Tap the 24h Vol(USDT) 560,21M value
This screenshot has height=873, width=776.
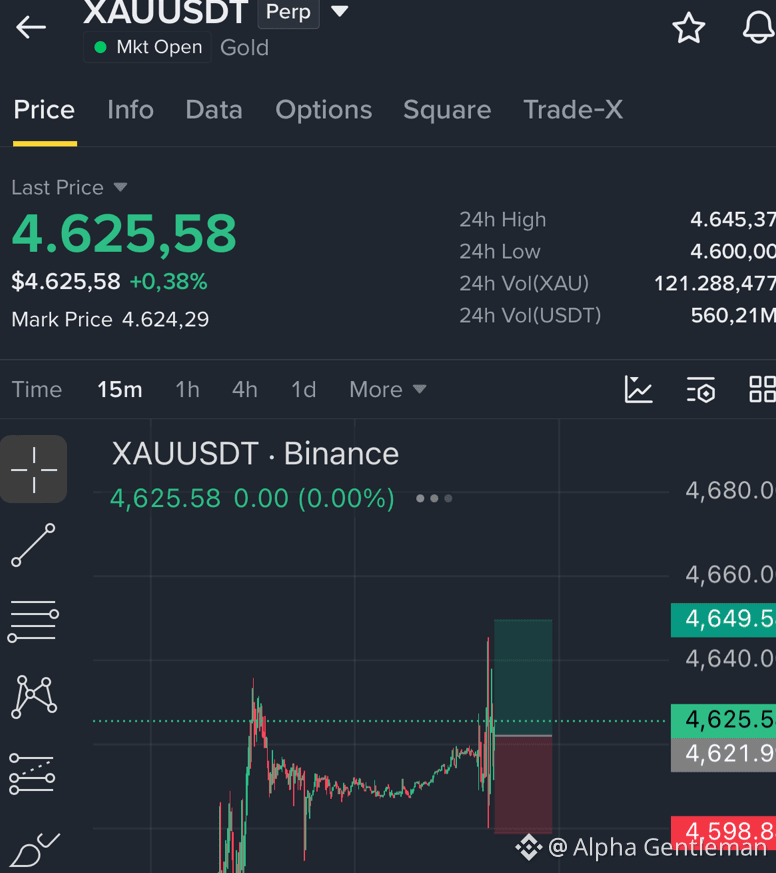coord(733,316)
